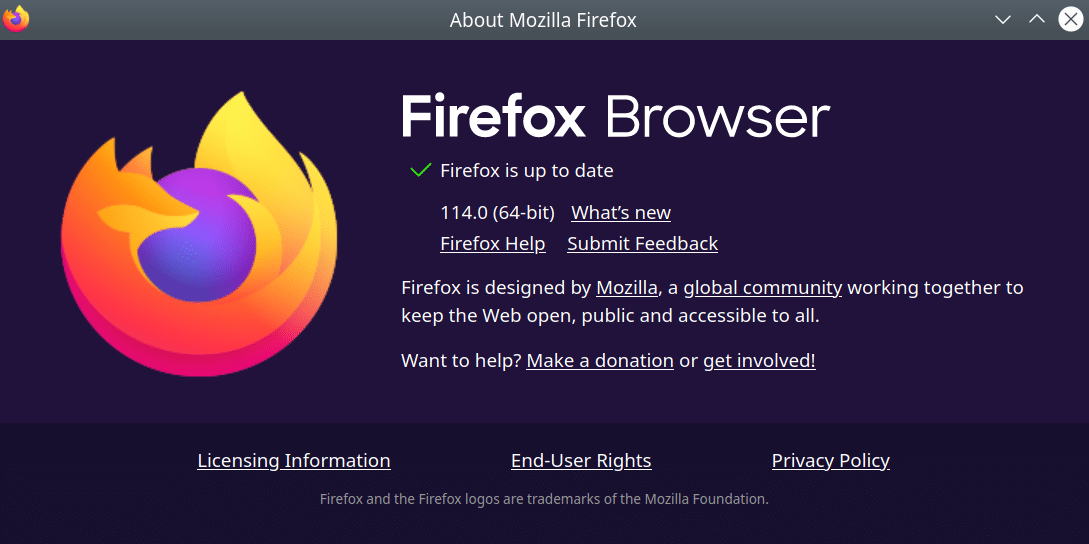Viewport: 1089px width, 544px height.
Task: Visit the global community link
Action: (763, 288)
